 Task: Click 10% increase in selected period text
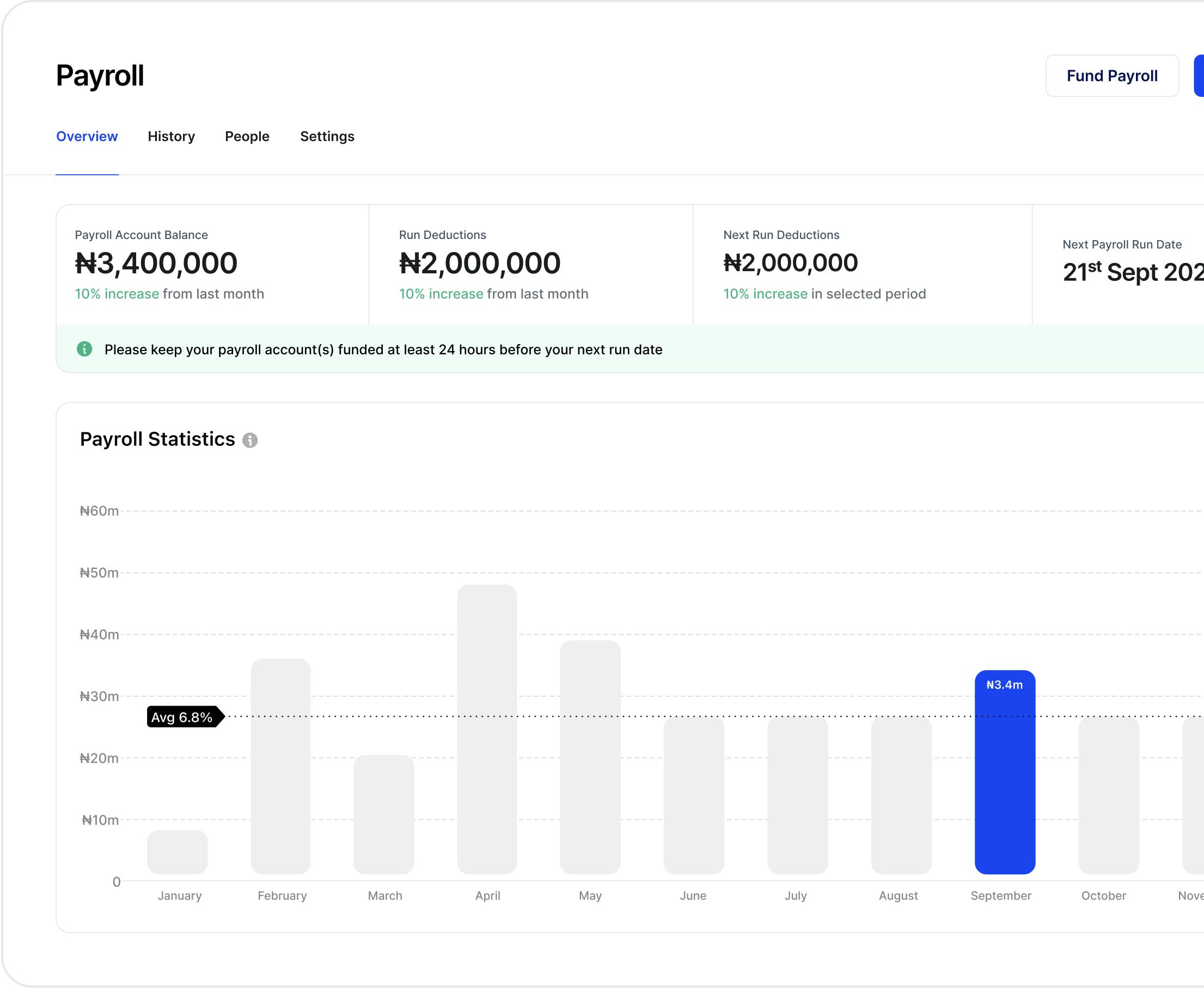tap(824, 293)
